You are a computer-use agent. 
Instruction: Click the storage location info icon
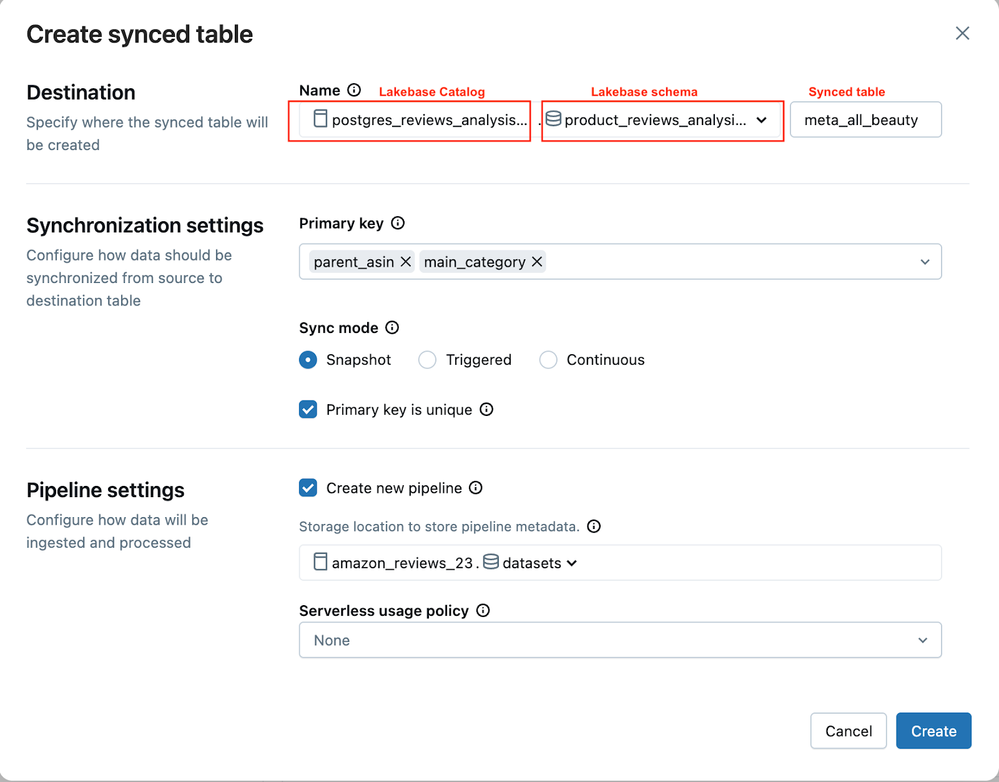(x=594, y=526)
